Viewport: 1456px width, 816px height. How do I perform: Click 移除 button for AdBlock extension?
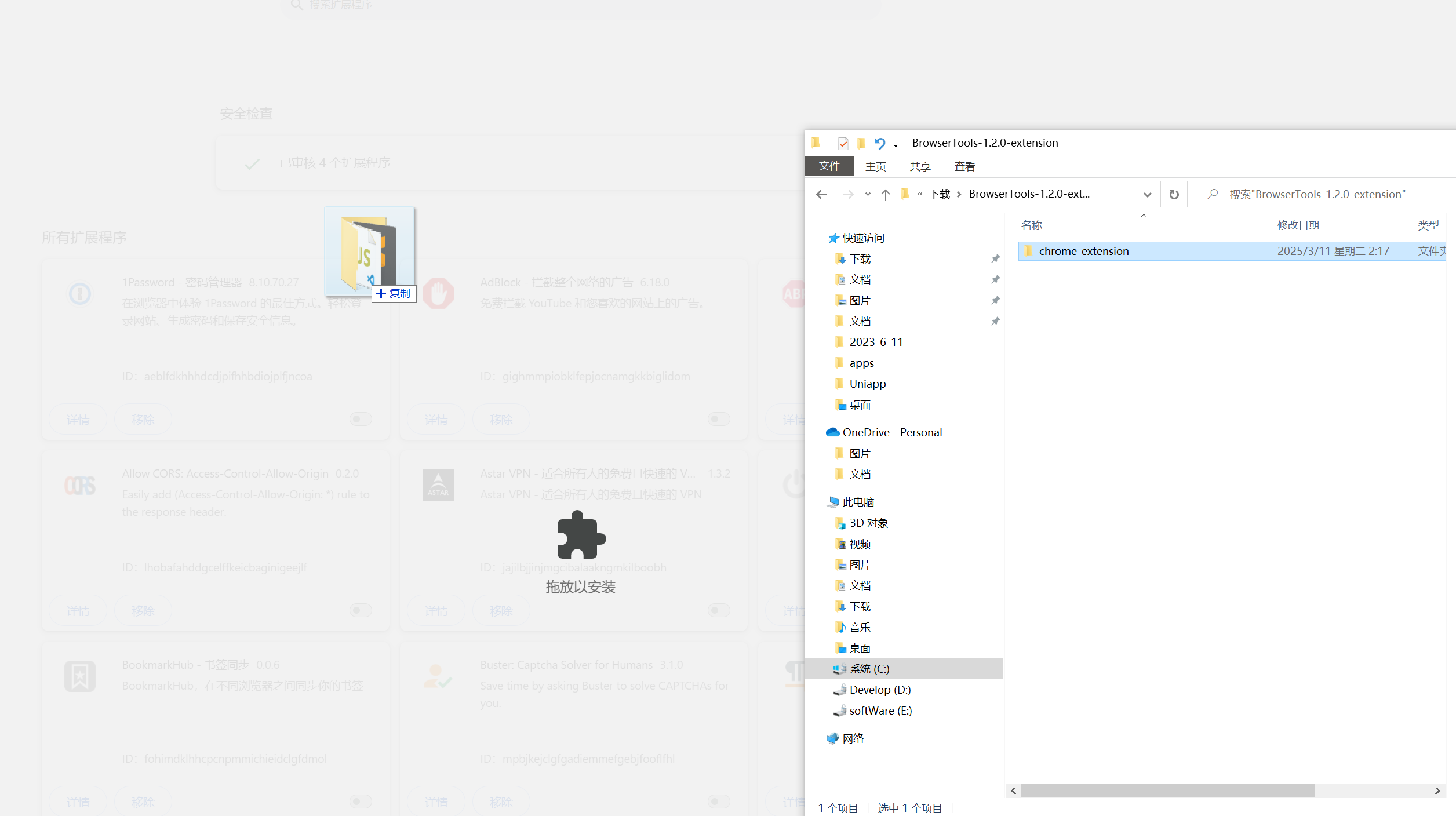pyautogui.click(x=501, y=420)
